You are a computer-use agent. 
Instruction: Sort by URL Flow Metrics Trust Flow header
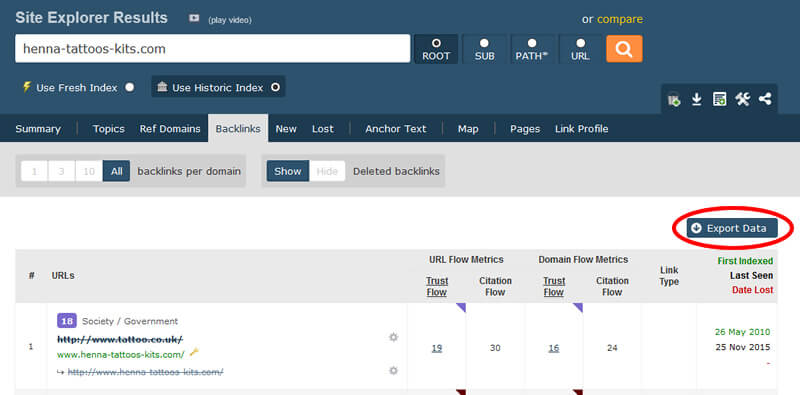click(x=437, y=286)
